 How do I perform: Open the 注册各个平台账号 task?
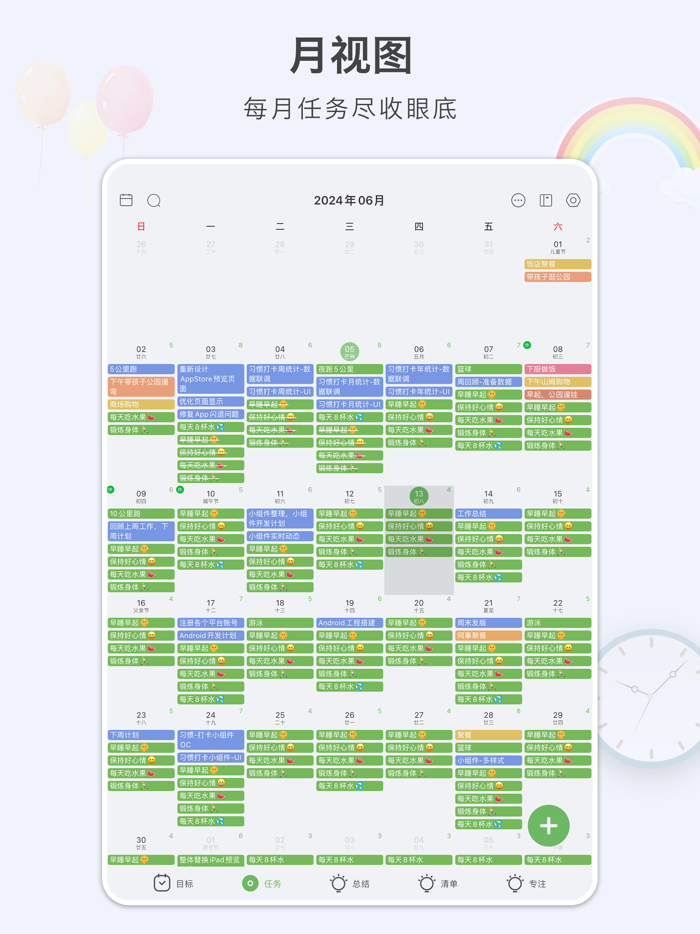pos(211,623)
